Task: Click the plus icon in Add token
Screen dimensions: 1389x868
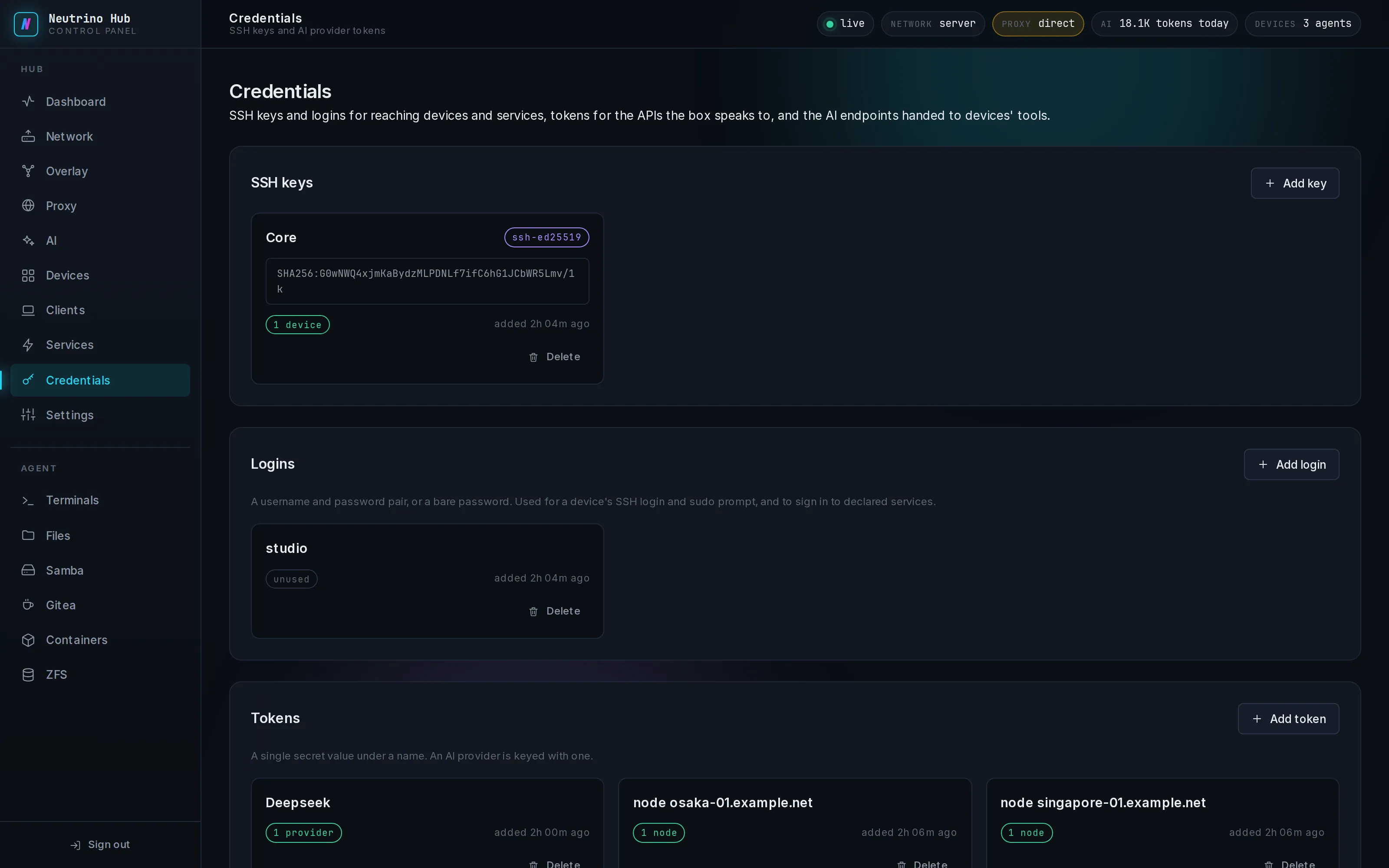Action: click(1257, 719)
